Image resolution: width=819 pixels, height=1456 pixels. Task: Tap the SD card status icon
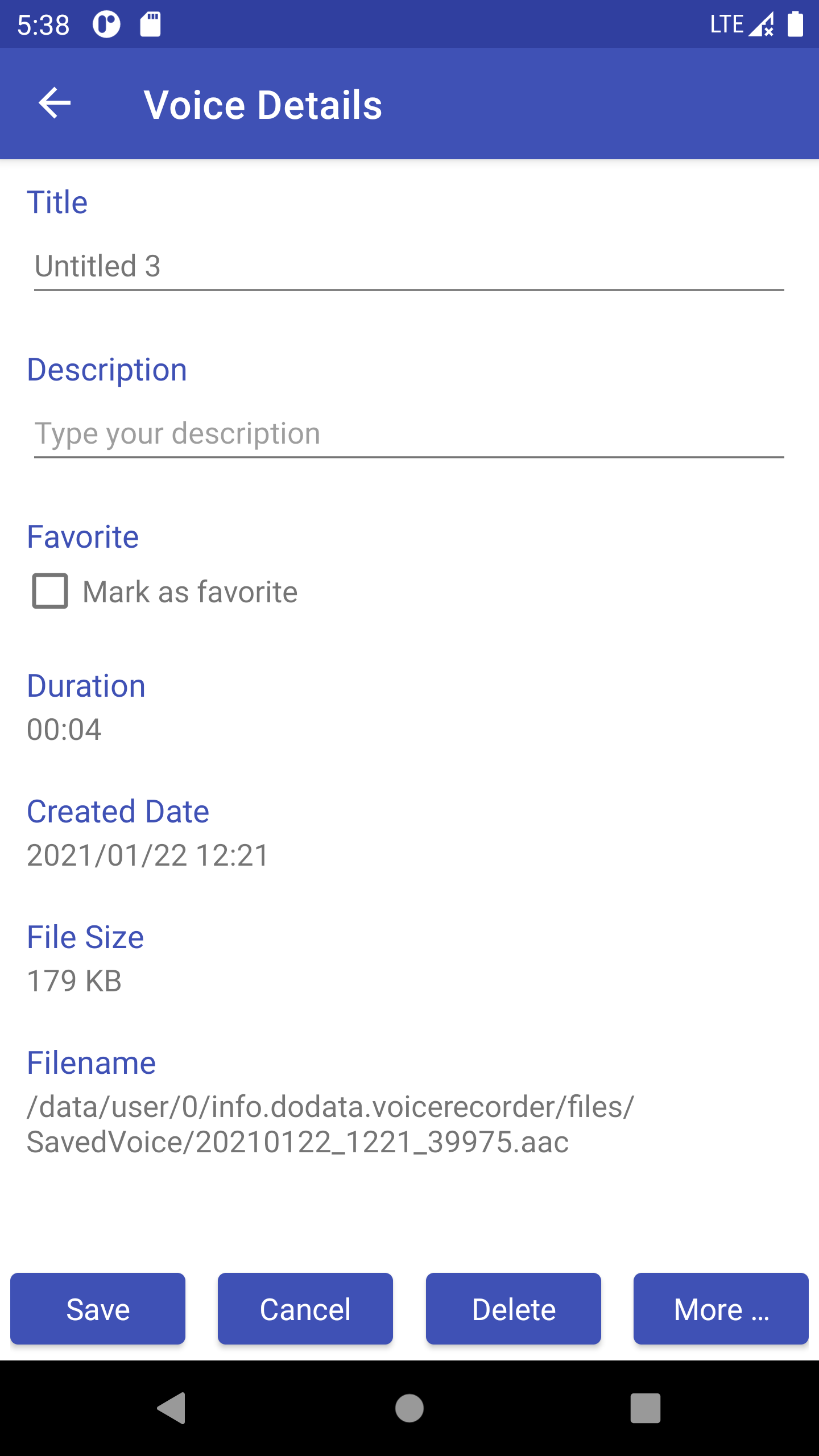pos(151,24)
